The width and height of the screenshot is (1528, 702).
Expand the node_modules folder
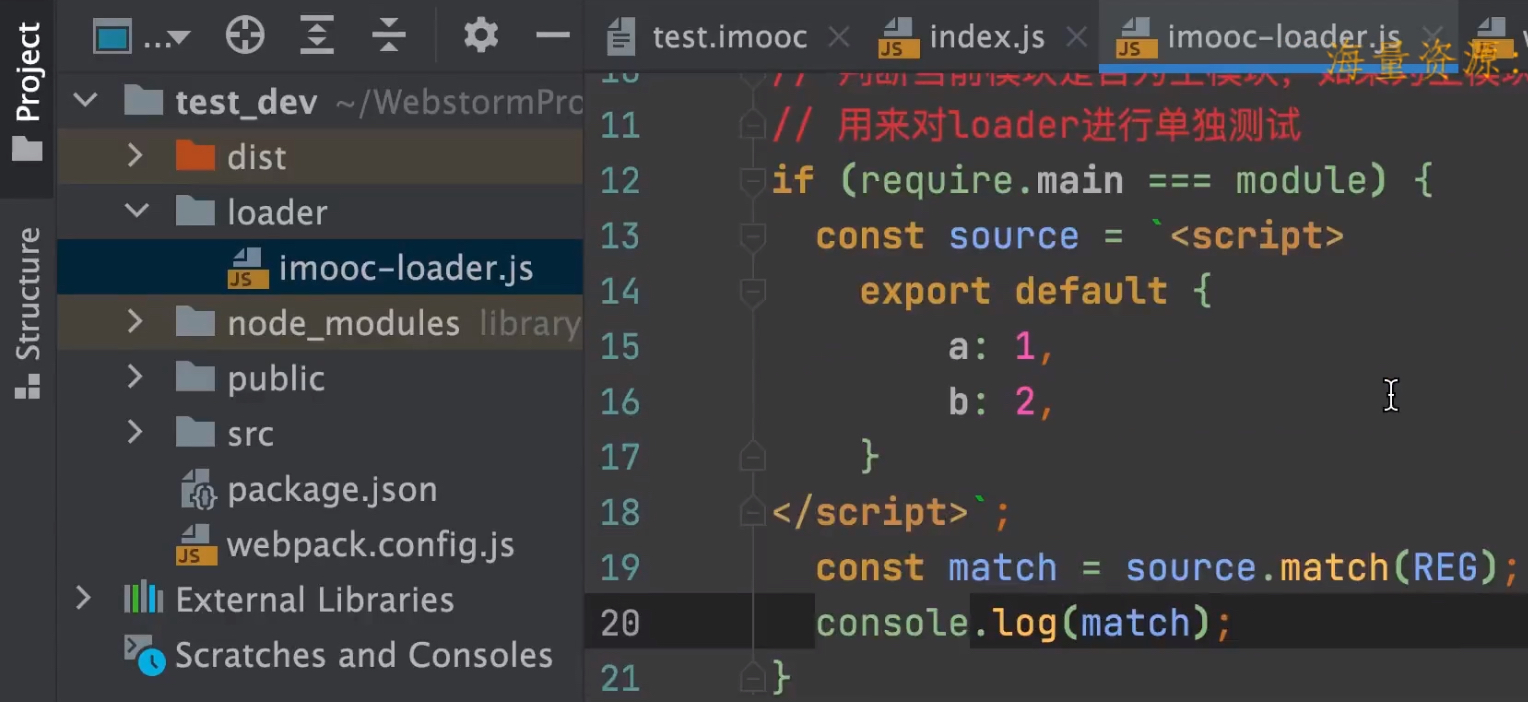point(135,323)
